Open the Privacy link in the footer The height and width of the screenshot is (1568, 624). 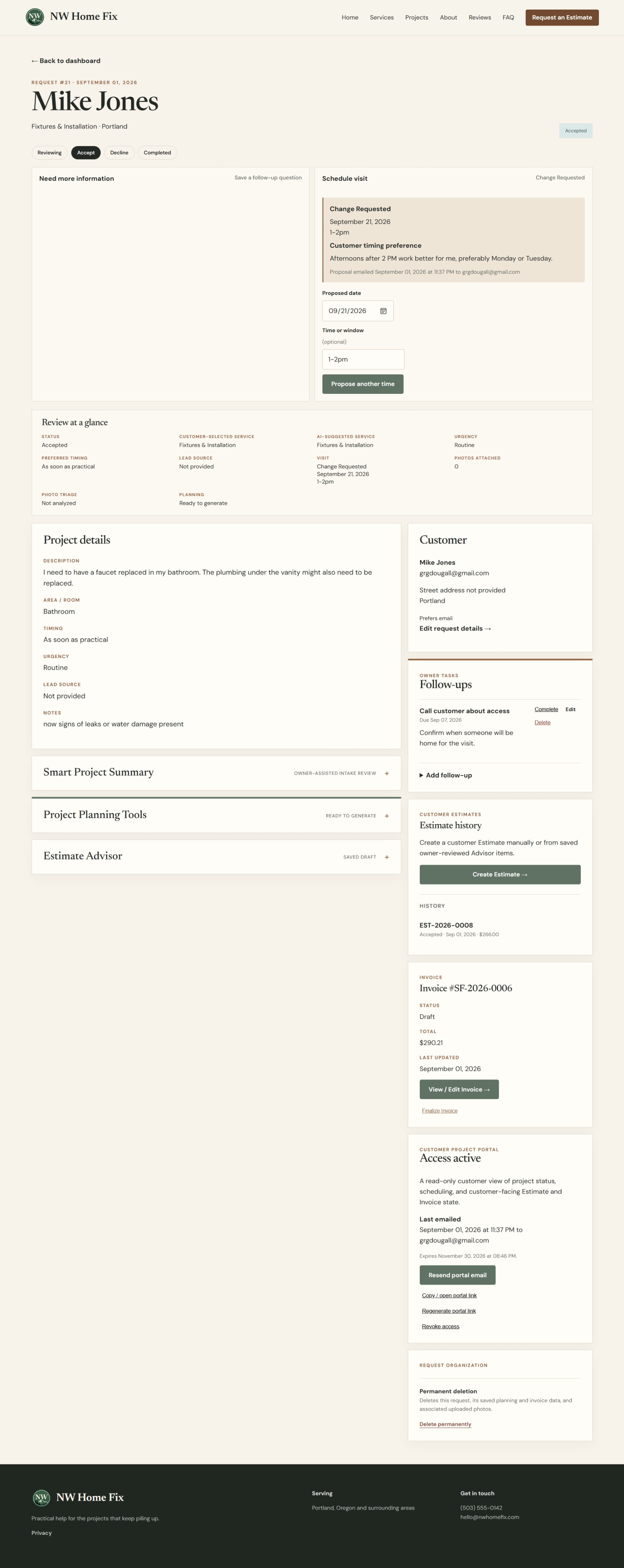[41, 1533]
